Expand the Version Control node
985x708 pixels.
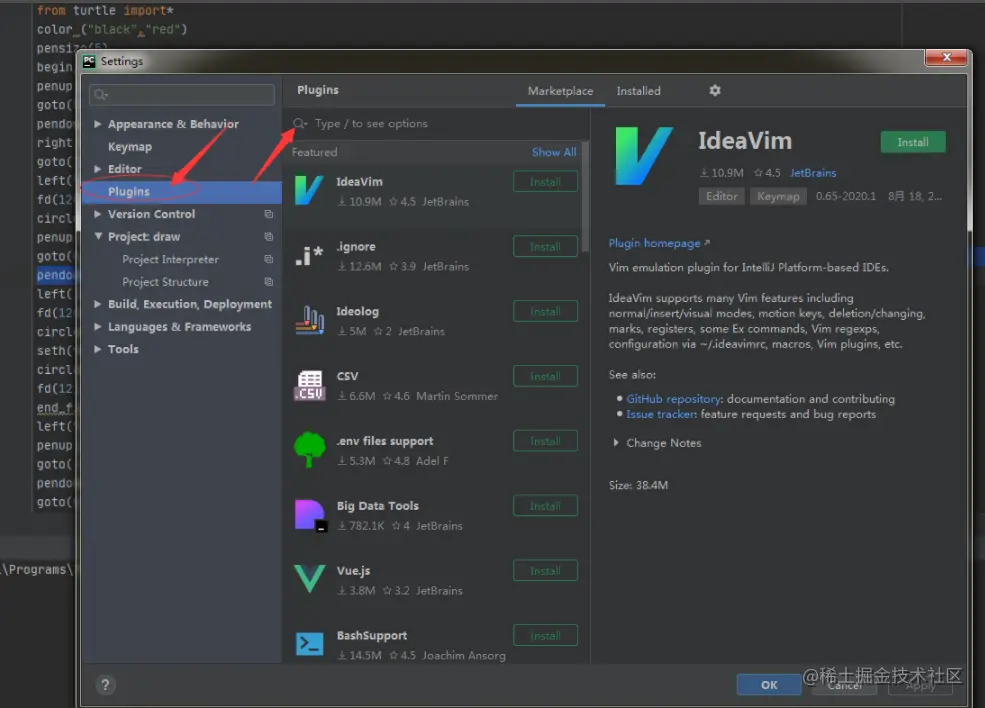pos(98,214)
